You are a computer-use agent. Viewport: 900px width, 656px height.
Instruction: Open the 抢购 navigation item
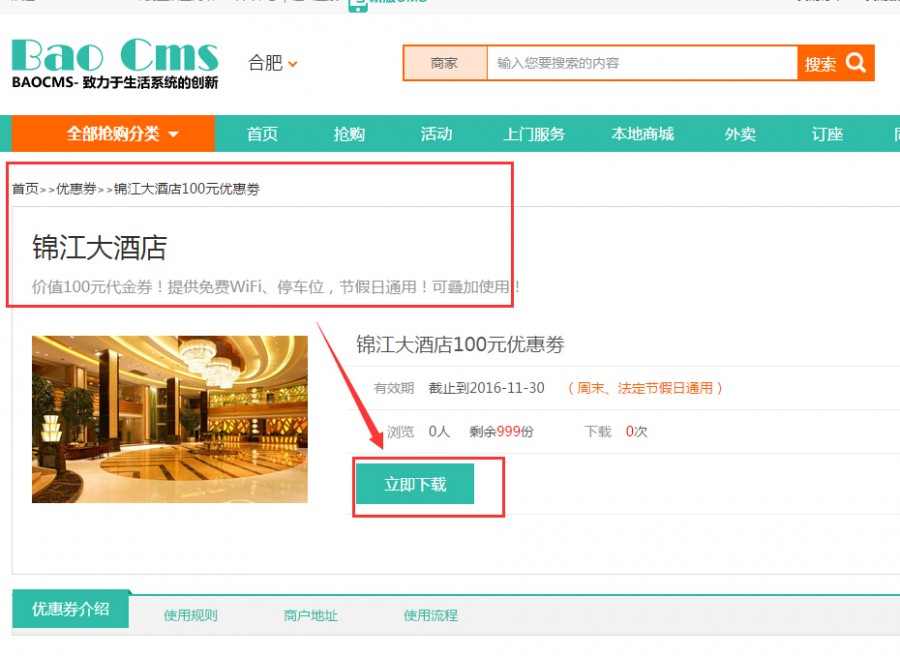click(x=349, y=134)
